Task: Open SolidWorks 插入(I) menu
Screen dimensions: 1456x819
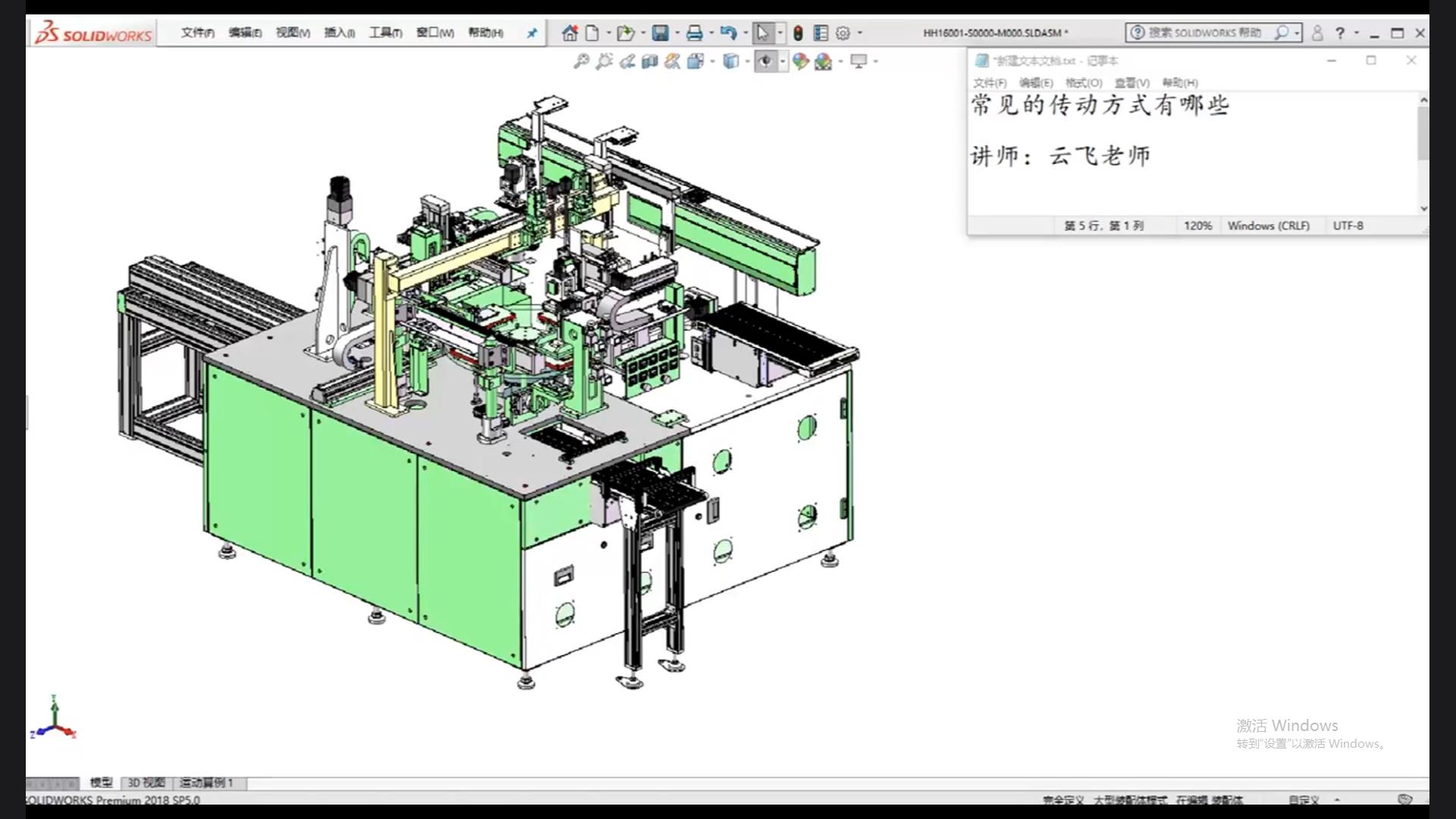Action: coord(340,33)
